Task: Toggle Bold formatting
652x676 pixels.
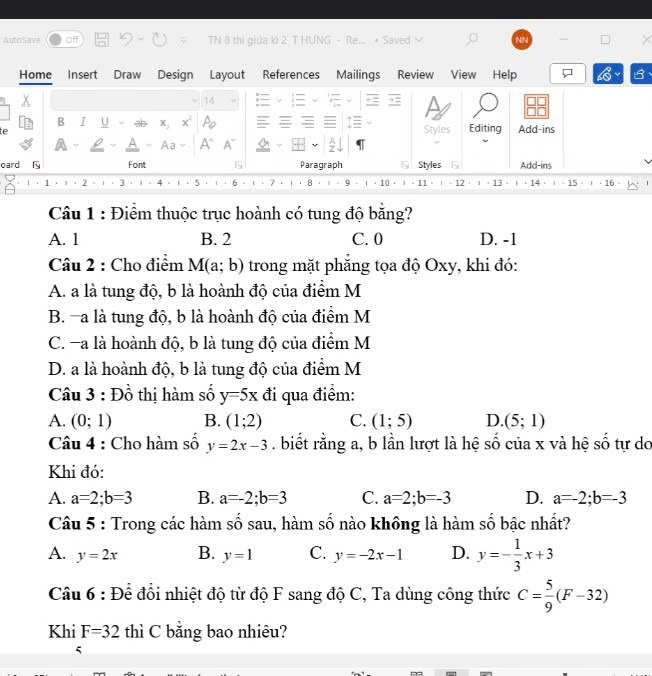Action: tap(60, 121)
